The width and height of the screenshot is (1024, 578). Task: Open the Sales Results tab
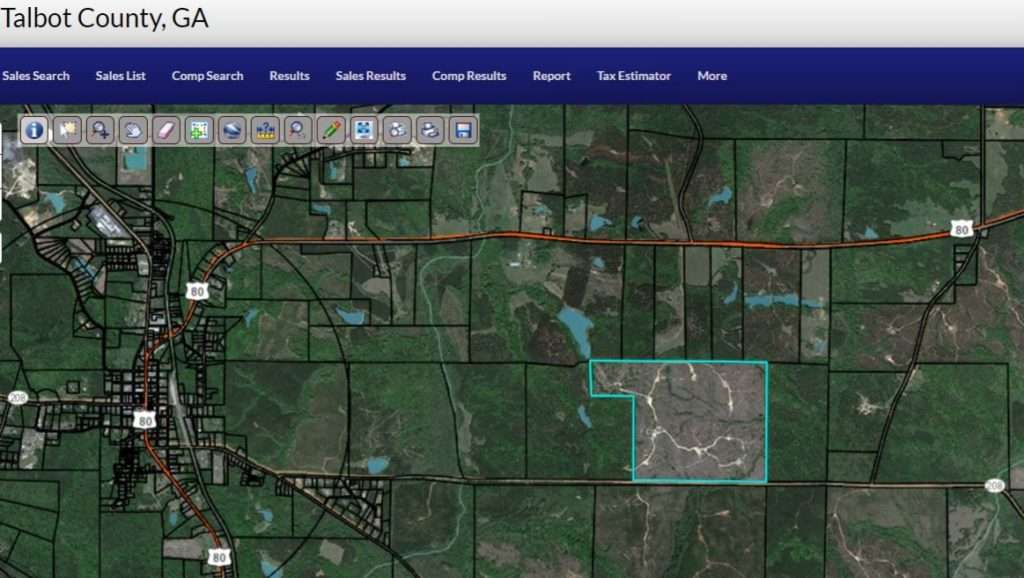click(x=371, y=76)
